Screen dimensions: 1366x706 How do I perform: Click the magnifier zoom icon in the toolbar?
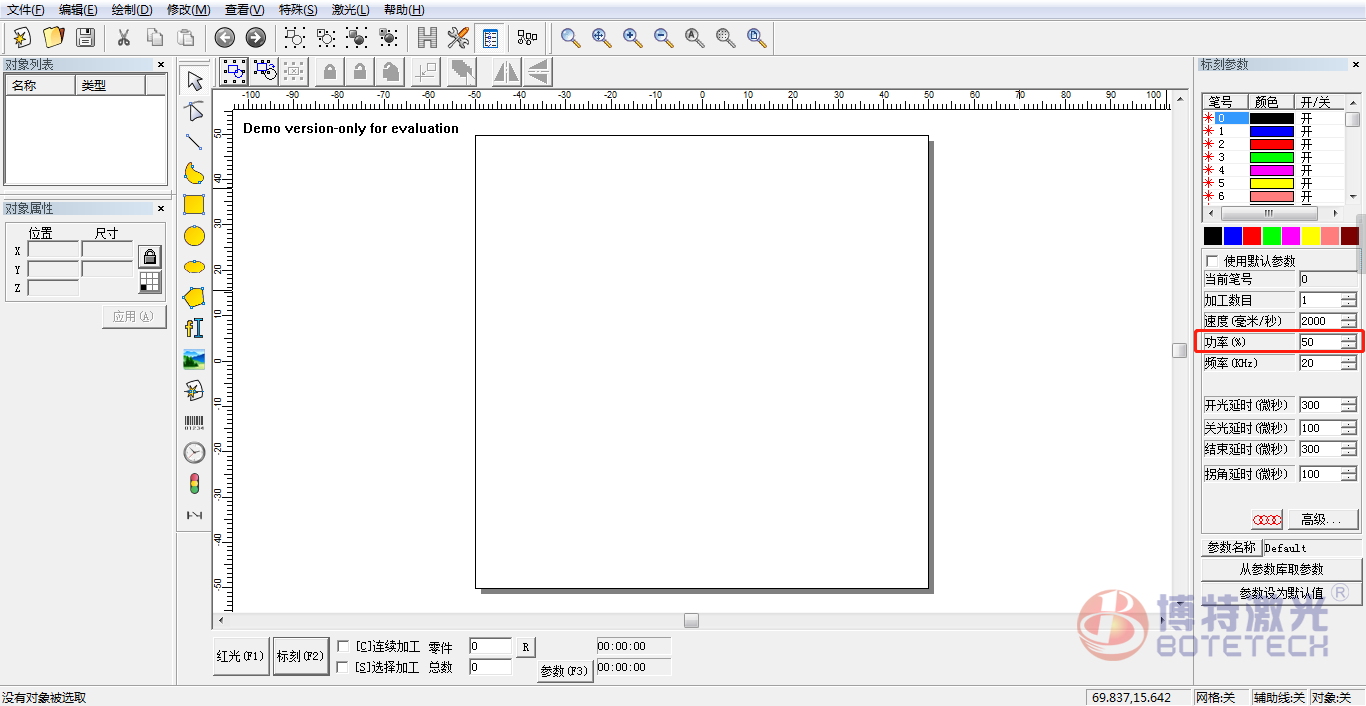coord(571,38)
